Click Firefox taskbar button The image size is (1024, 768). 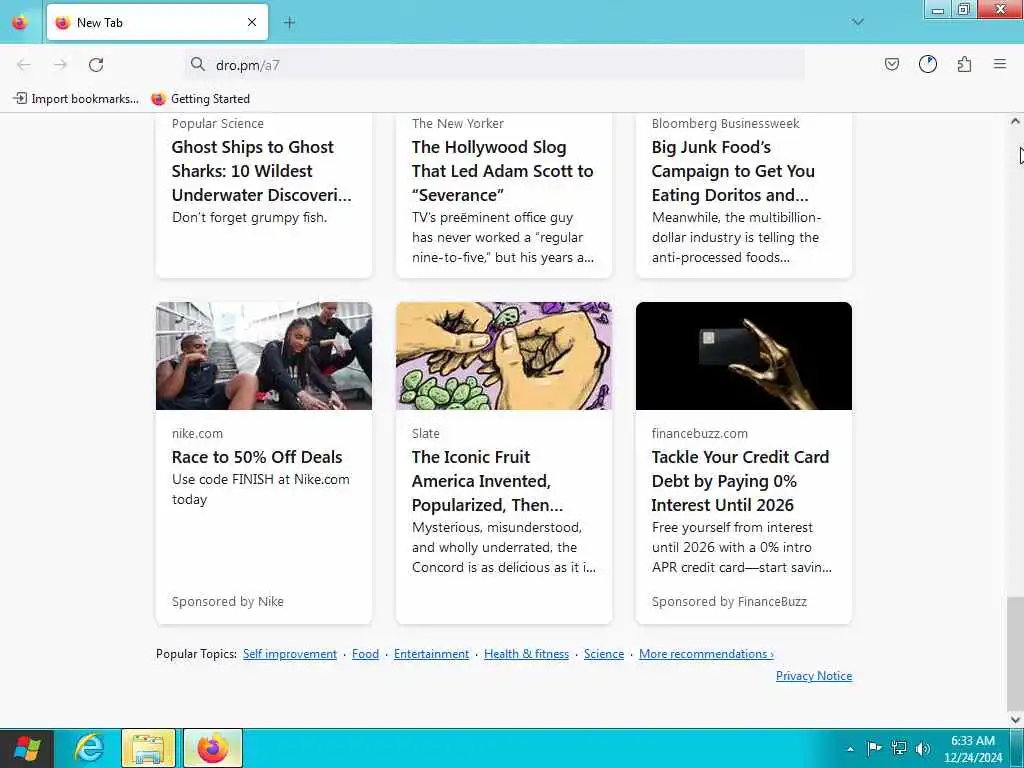[x=213, y=748]
